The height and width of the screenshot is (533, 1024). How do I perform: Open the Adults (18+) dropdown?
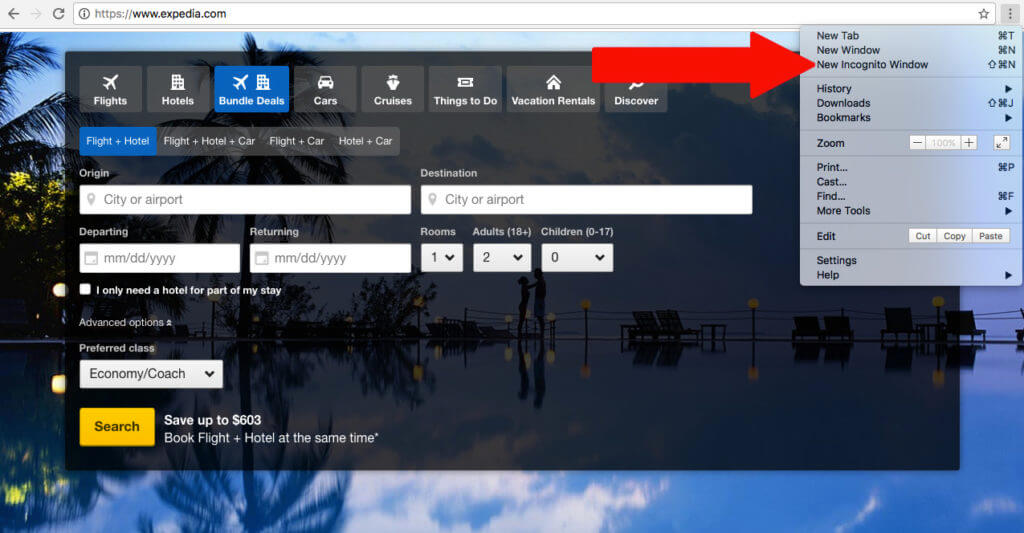[x=502, y=257]
